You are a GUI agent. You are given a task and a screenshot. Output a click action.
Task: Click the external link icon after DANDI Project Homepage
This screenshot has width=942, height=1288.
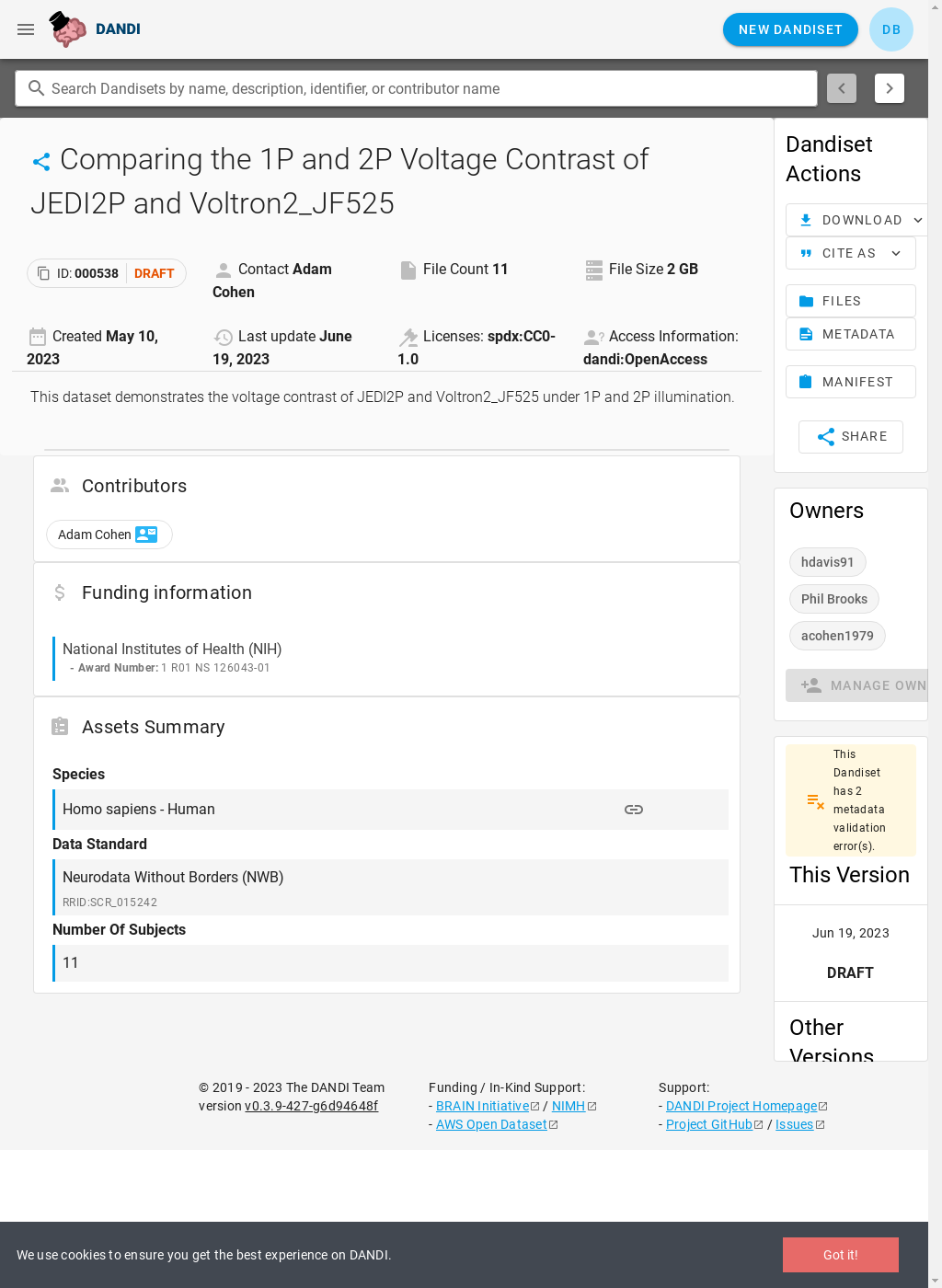tap(823, 1107)
